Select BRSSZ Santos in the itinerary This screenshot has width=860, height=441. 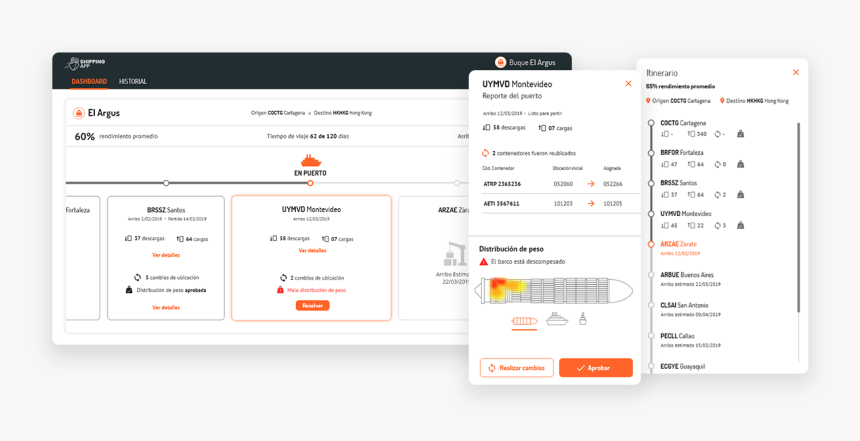[x=678, y=183]
